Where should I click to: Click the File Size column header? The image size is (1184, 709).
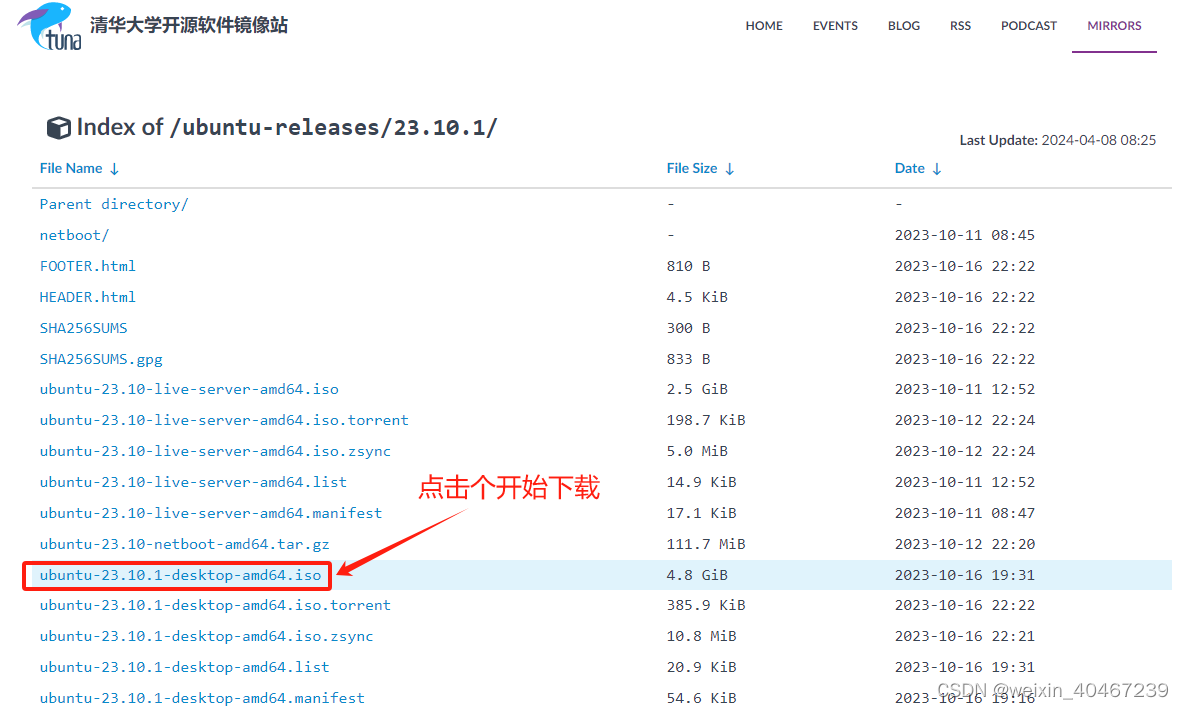[692, 168]
